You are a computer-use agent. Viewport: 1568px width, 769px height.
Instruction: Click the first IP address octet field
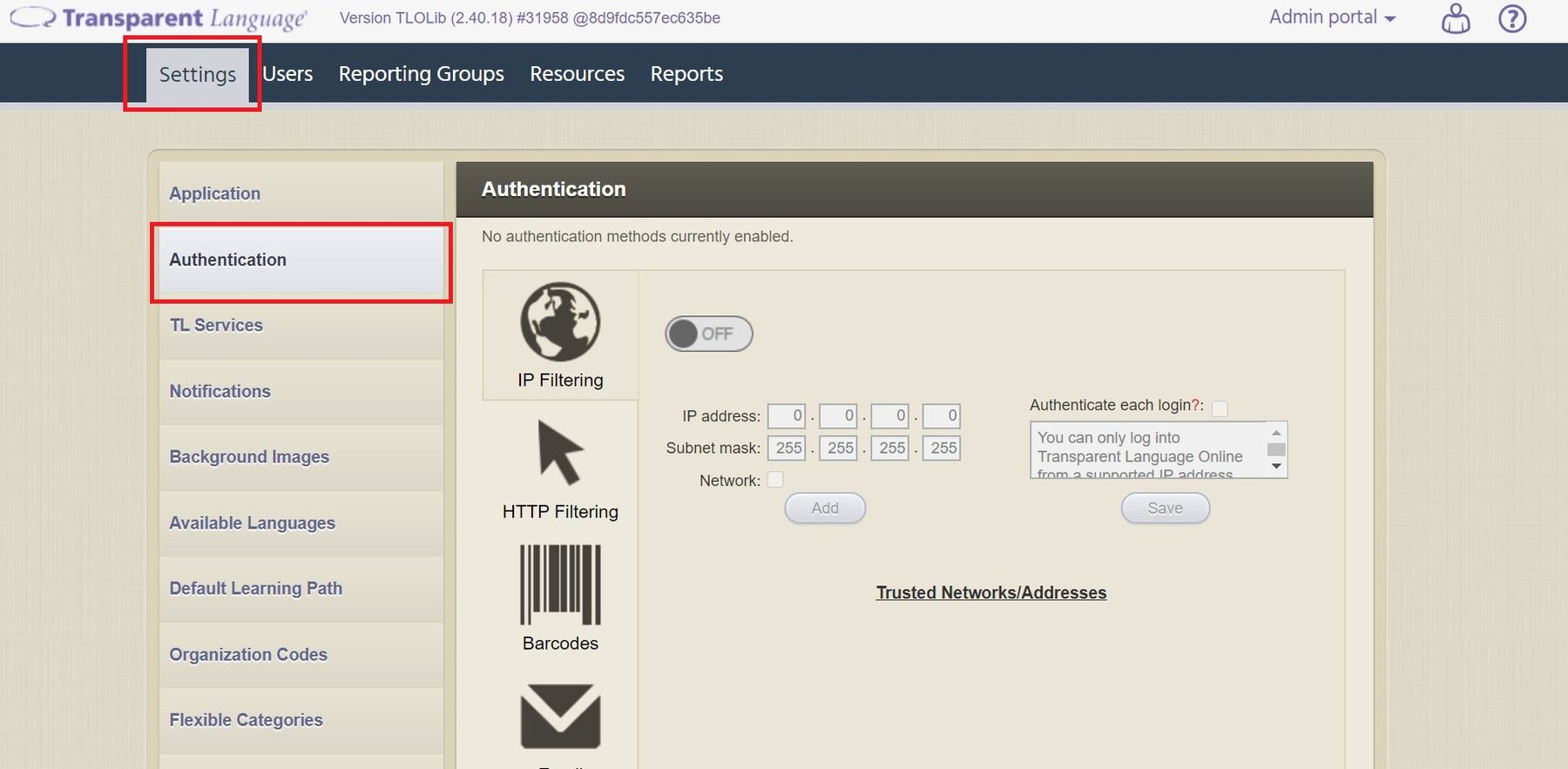point(787,415)
